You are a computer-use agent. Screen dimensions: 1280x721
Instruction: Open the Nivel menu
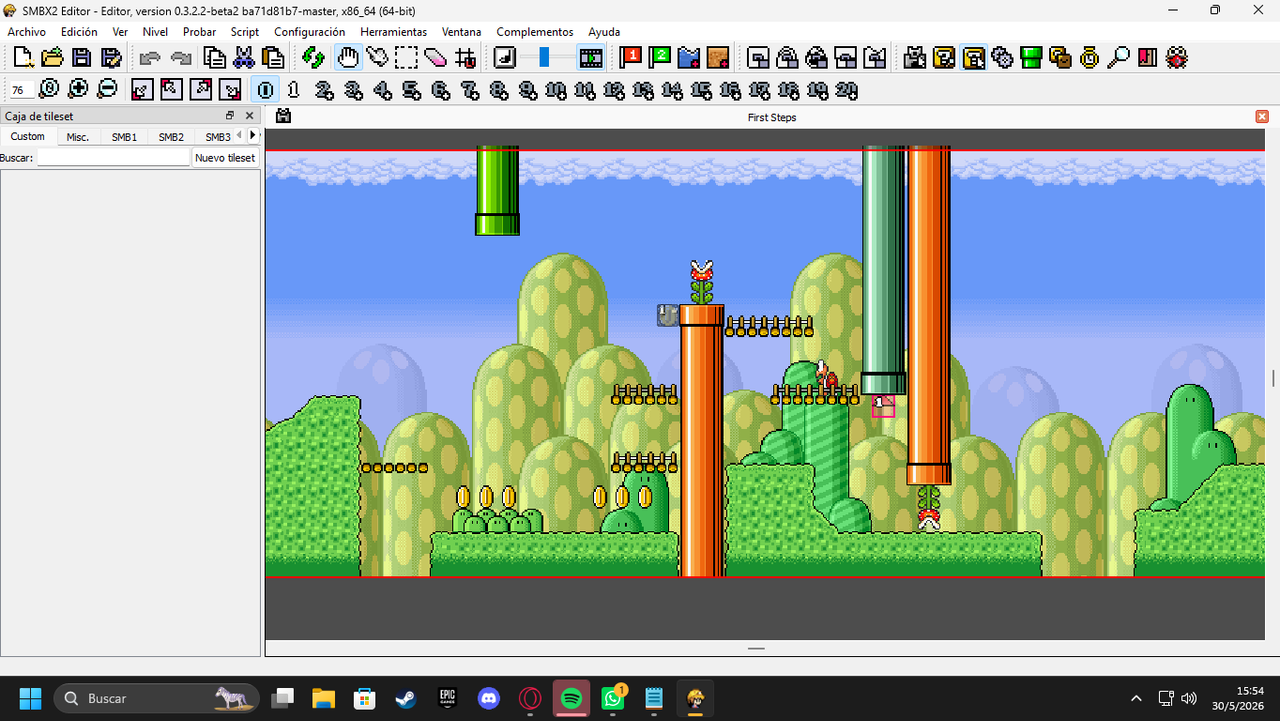point(155,32)
